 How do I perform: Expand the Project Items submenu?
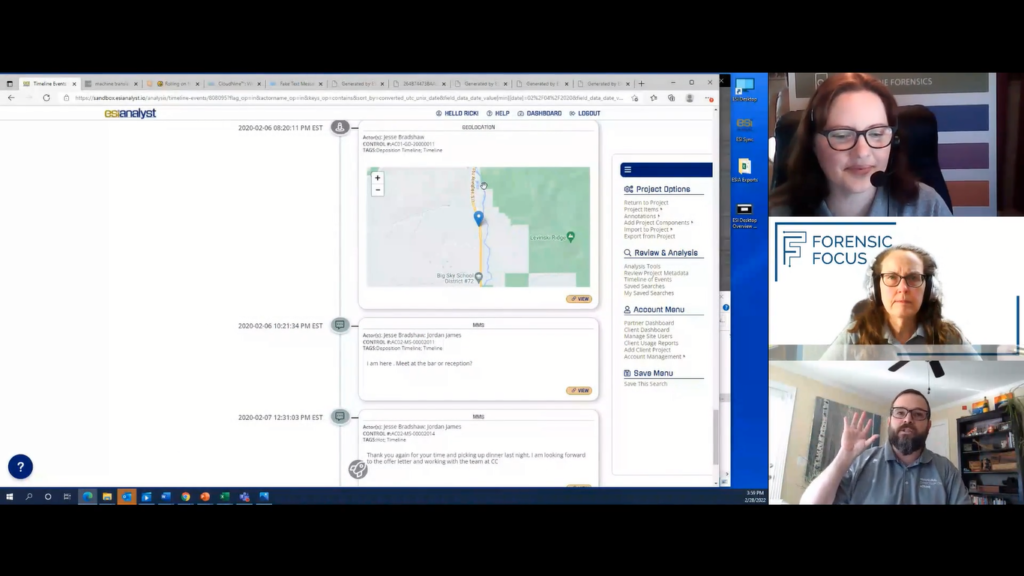(643, 210)
